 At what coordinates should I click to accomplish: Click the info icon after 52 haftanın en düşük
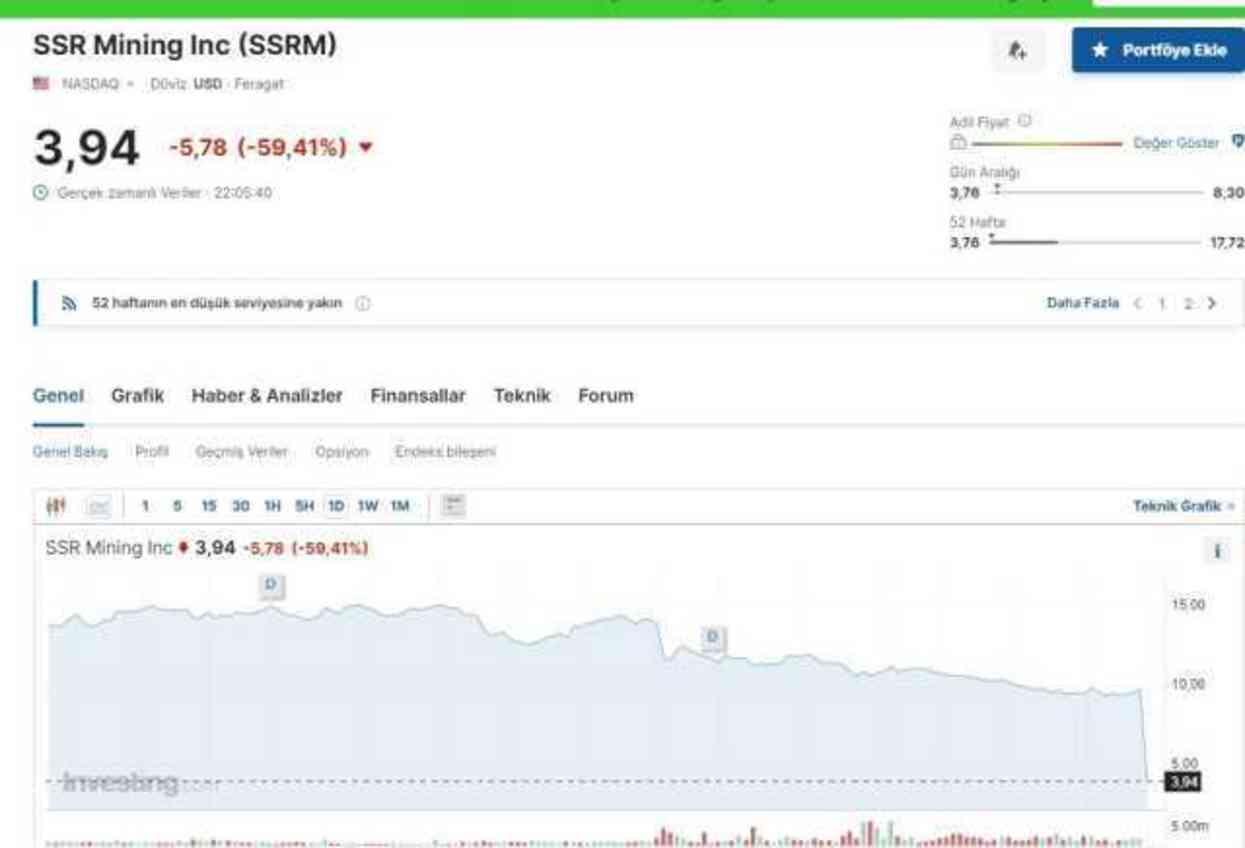point(362,303)
